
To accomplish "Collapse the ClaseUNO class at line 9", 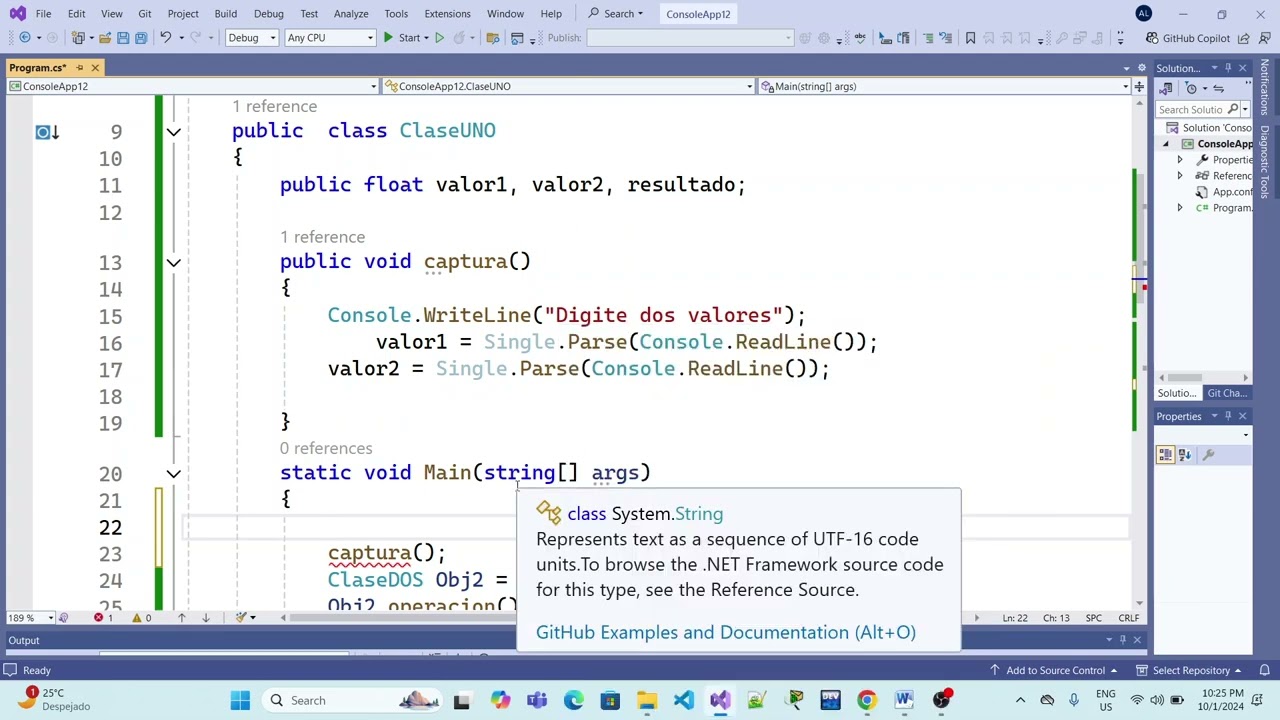I will tap(173, 131).
